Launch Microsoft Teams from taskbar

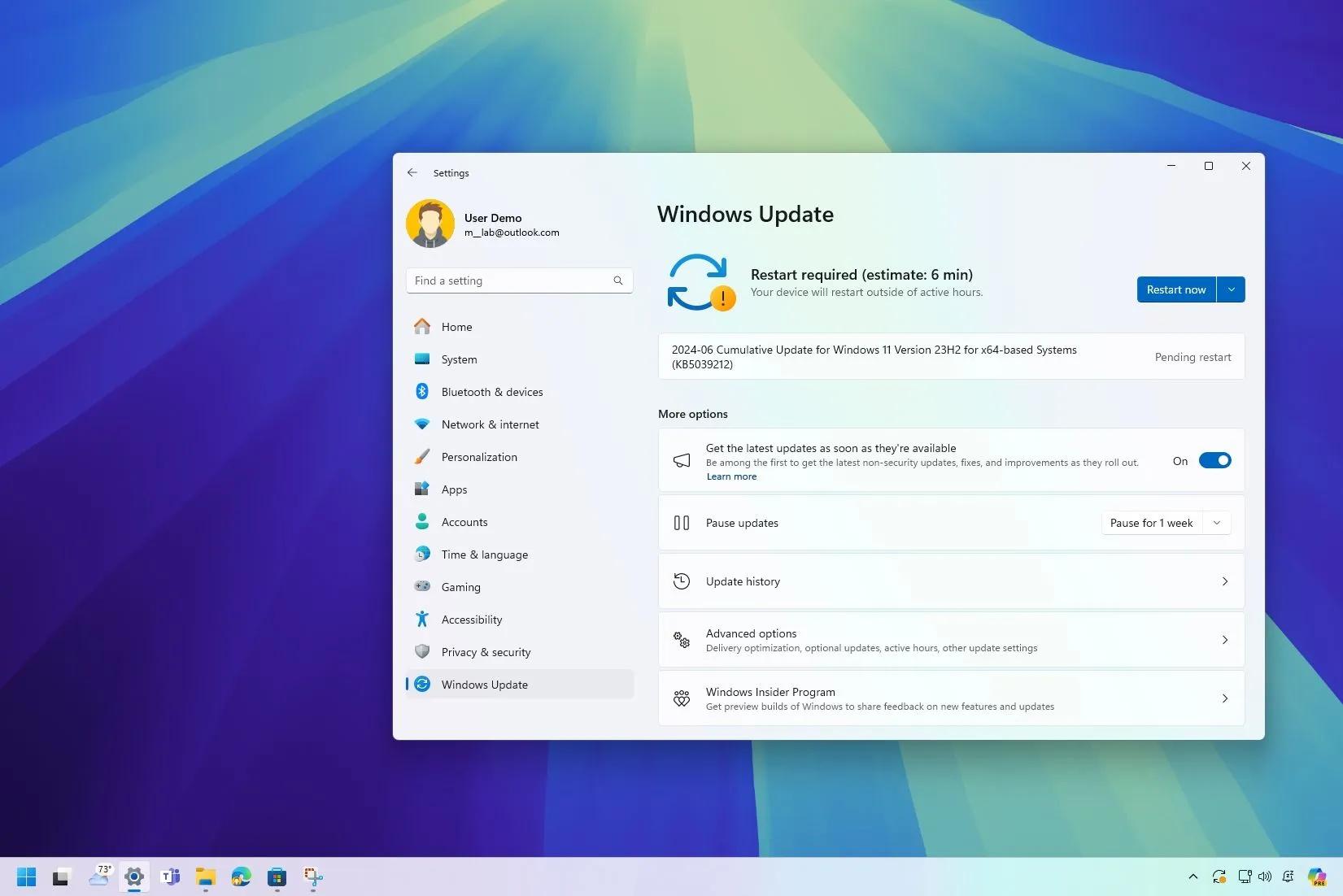[x=170, y=876]
